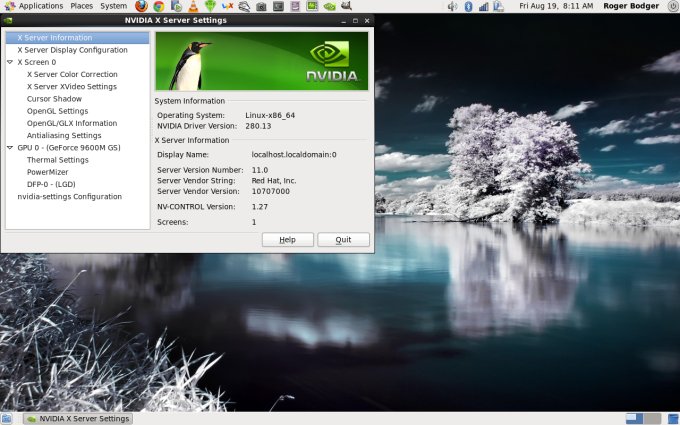Image resolution: width=680 pixels, height=425 pixels.
Task: Select GPU 0 - (GeForce 9600M GS)
Action: pyautogui.click(x=69, y=147)
